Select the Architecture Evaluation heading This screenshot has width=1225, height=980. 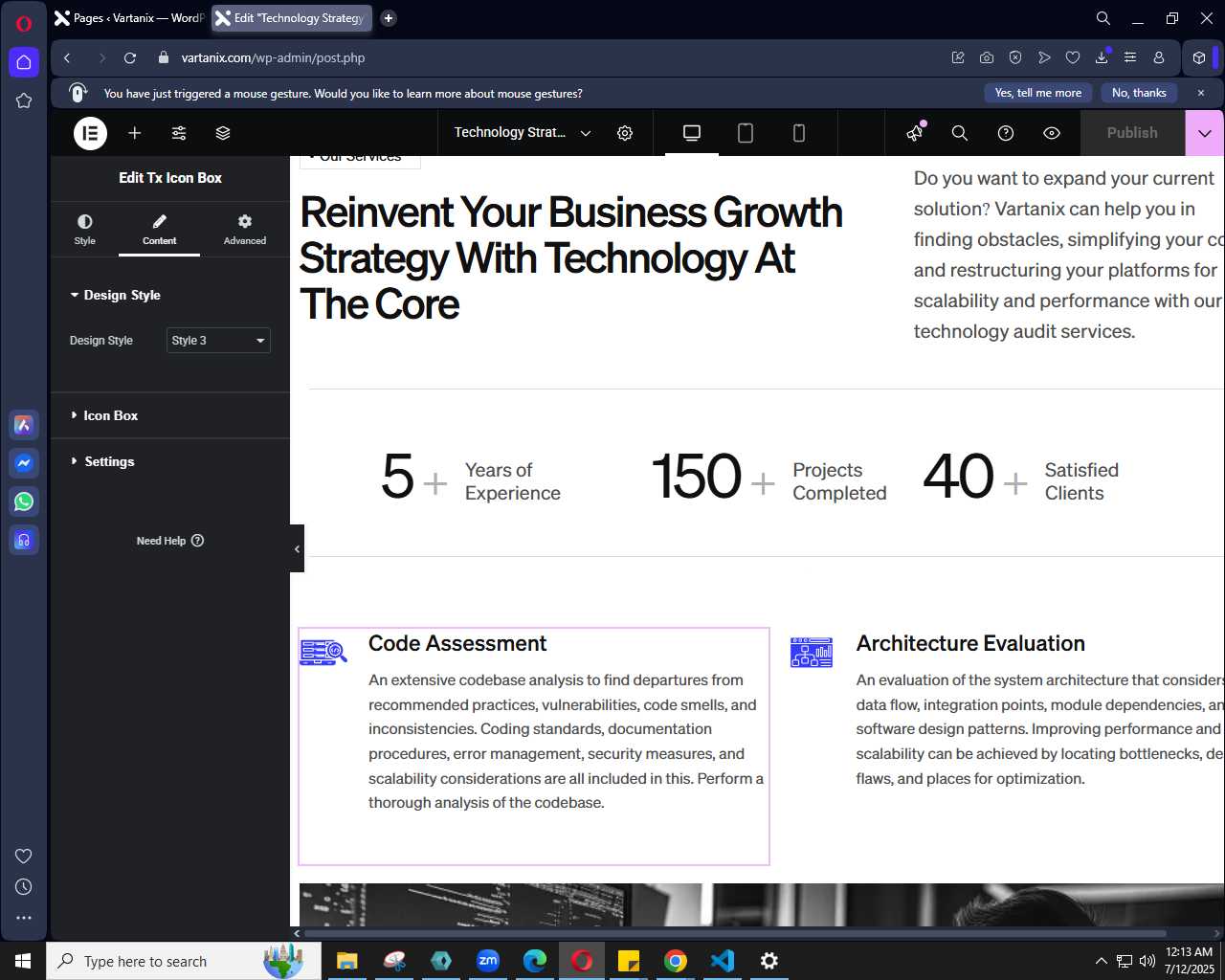tap(970, 643)
